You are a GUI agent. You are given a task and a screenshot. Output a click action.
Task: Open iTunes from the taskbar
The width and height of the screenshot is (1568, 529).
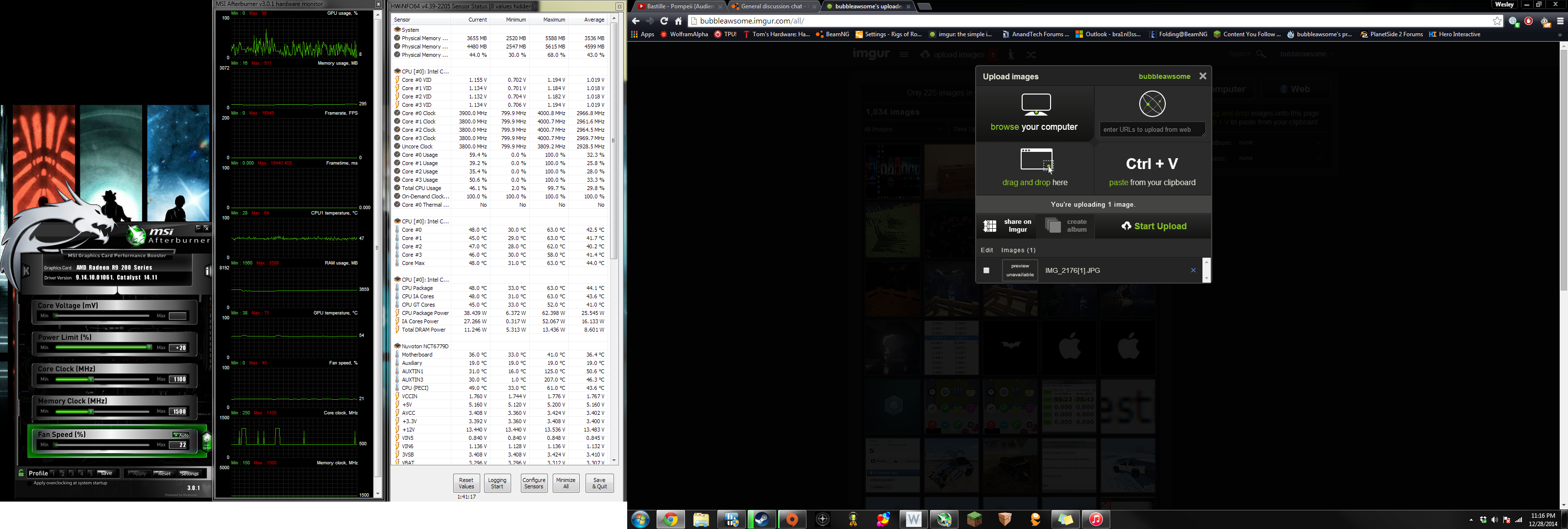tap(1096, 519)
